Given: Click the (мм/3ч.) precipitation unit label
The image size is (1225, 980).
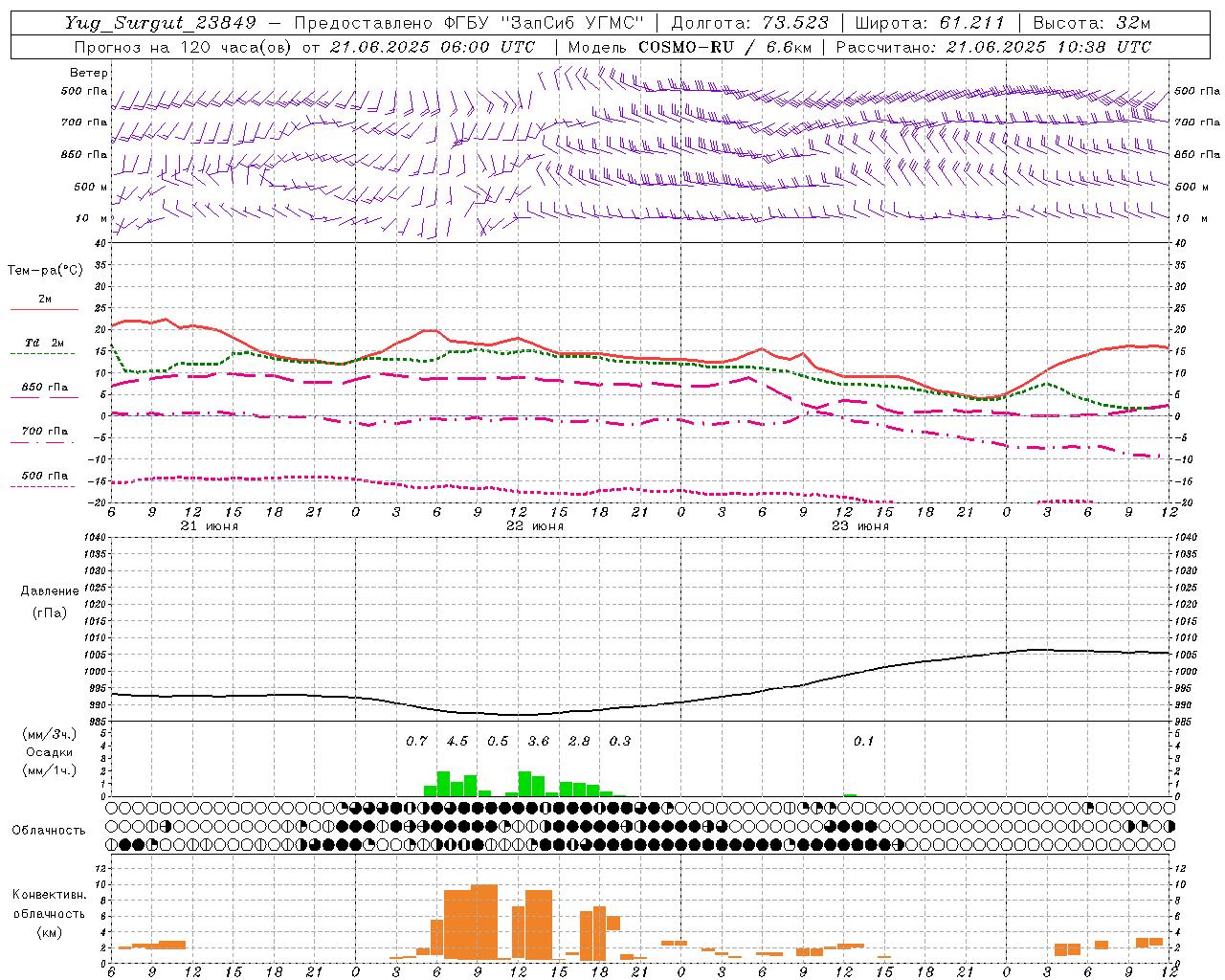Looking at the screenshot, I should pos(51,735).
